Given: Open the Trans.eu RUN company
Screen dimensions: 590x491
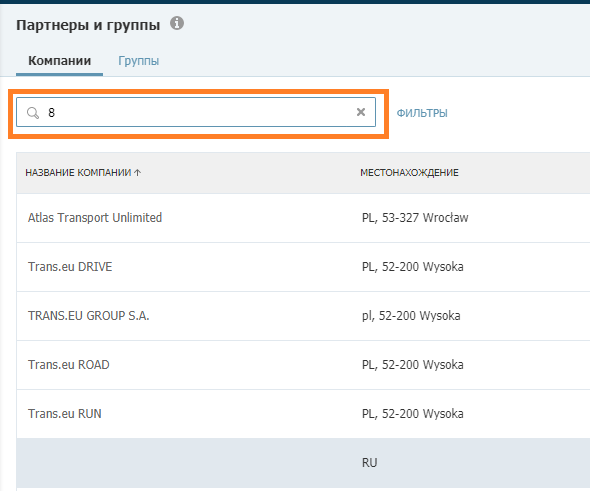Looking at the screenshot, I should point(65,413).
